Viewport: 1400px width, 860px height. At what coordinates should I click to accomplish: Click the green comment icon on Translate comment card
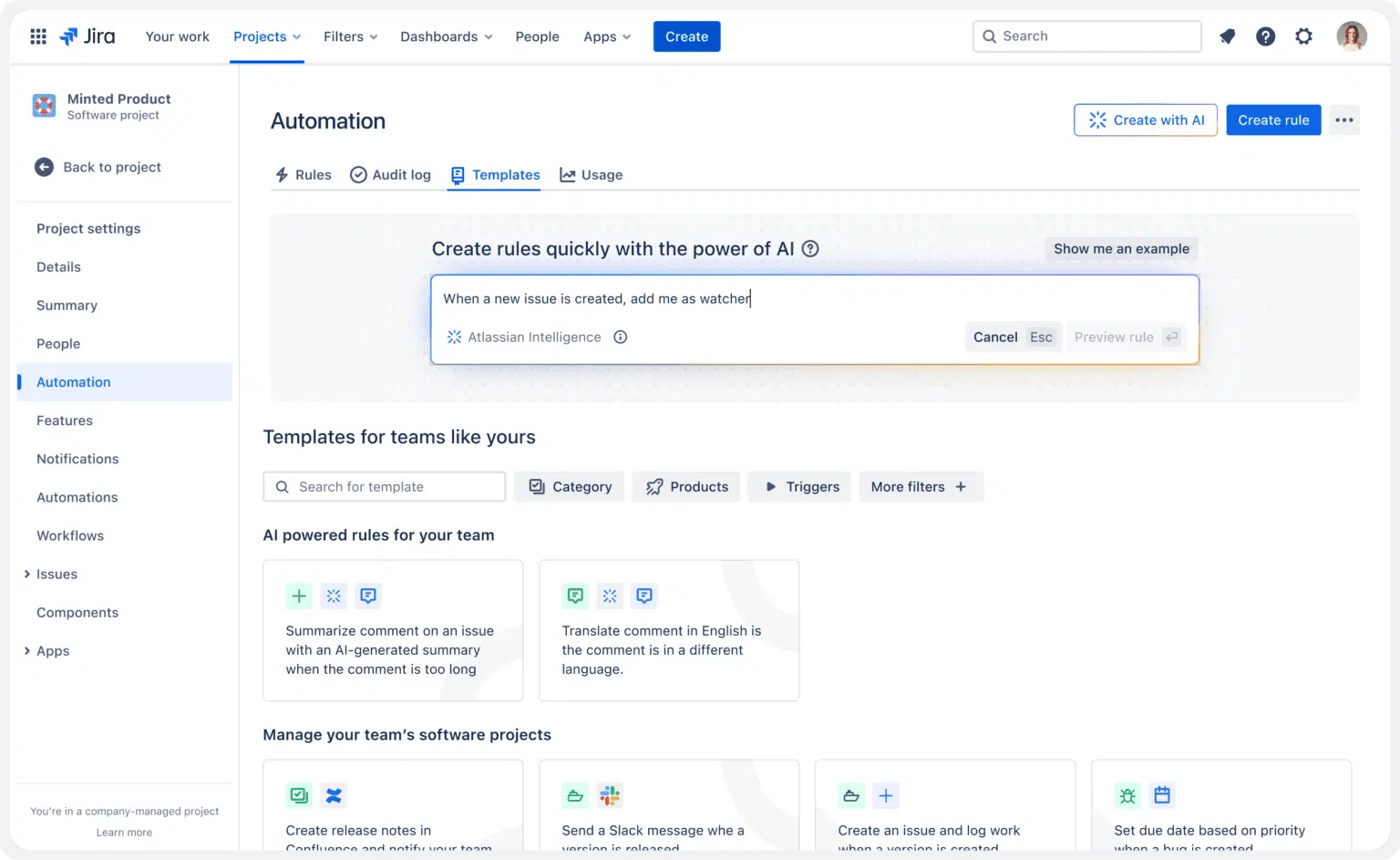tap(575, 596)
